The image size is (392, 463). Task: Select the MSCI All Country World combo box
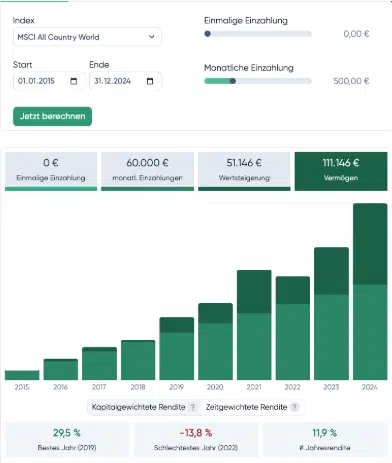click(87, 37)
